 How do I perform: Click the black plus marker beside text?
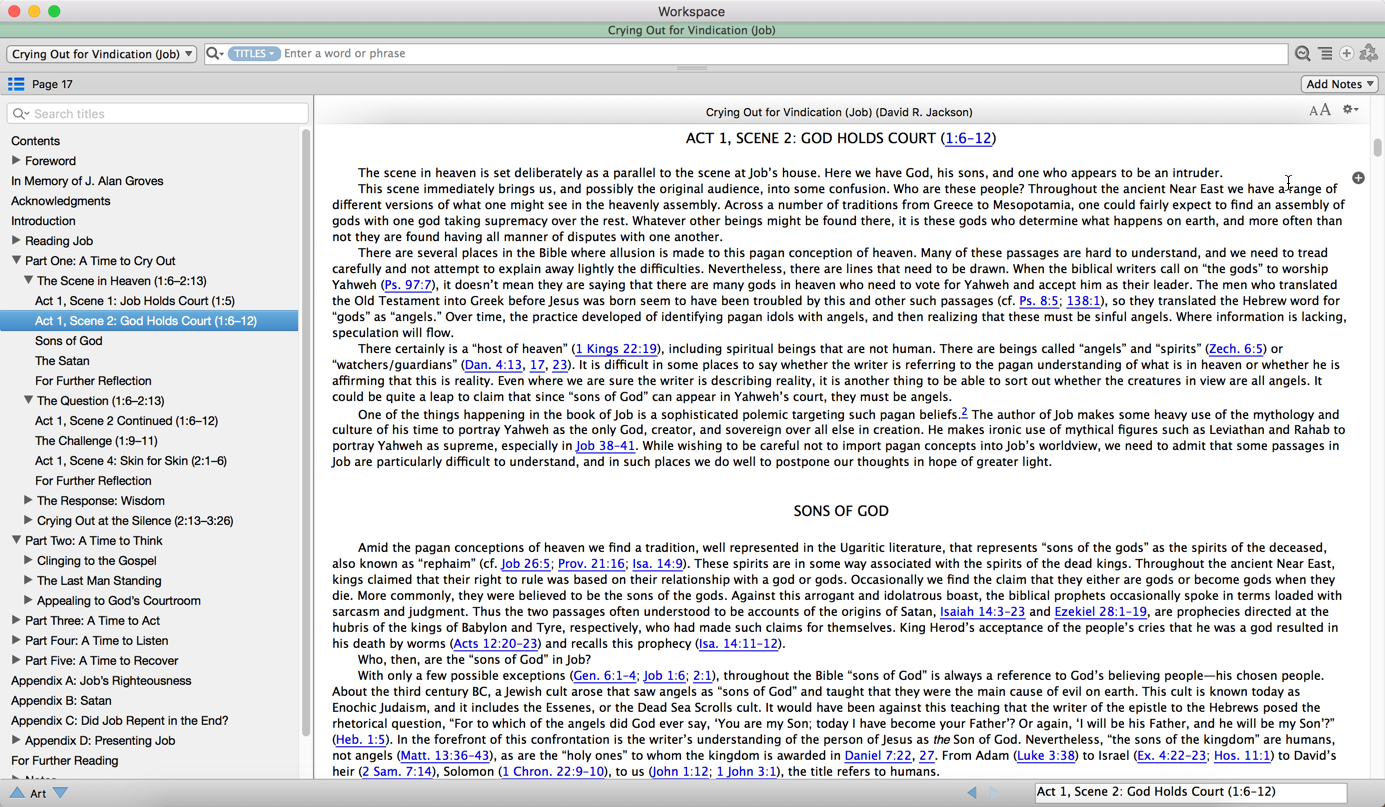(1358, 178)
